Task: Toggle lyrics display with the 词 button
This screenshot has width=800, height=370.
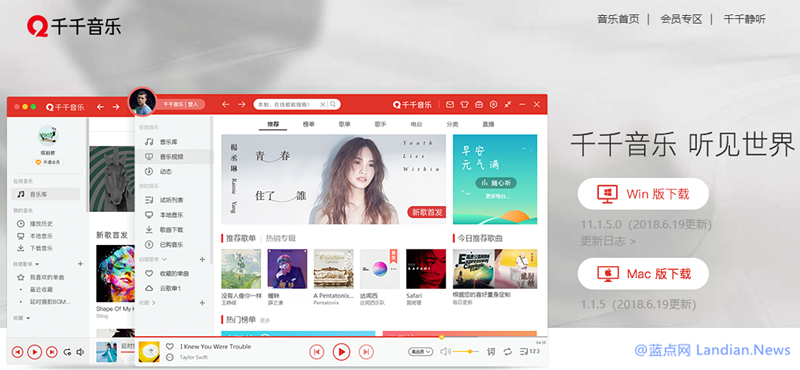Action: click(x=491, y=352)
